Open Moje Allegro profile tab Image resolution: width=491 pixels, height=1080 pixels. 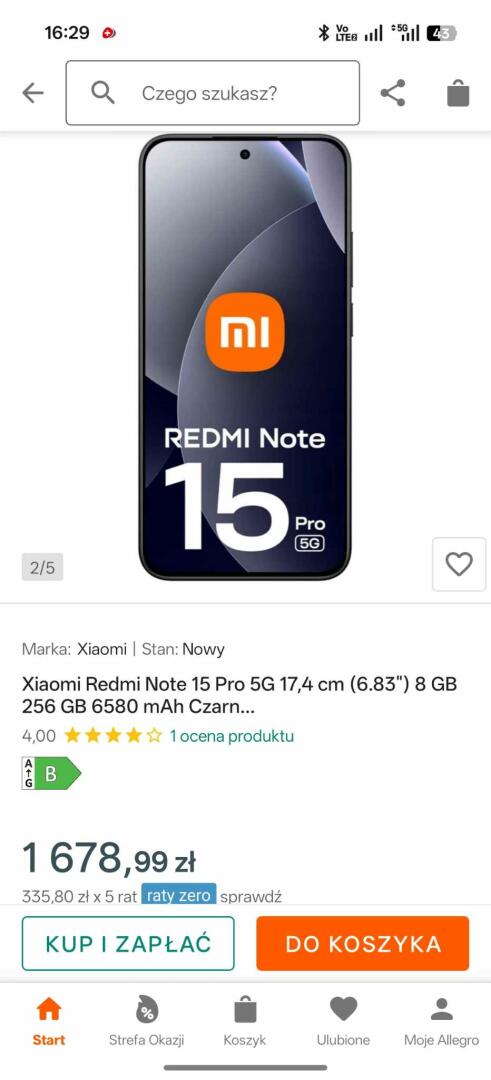[441, 1021]
